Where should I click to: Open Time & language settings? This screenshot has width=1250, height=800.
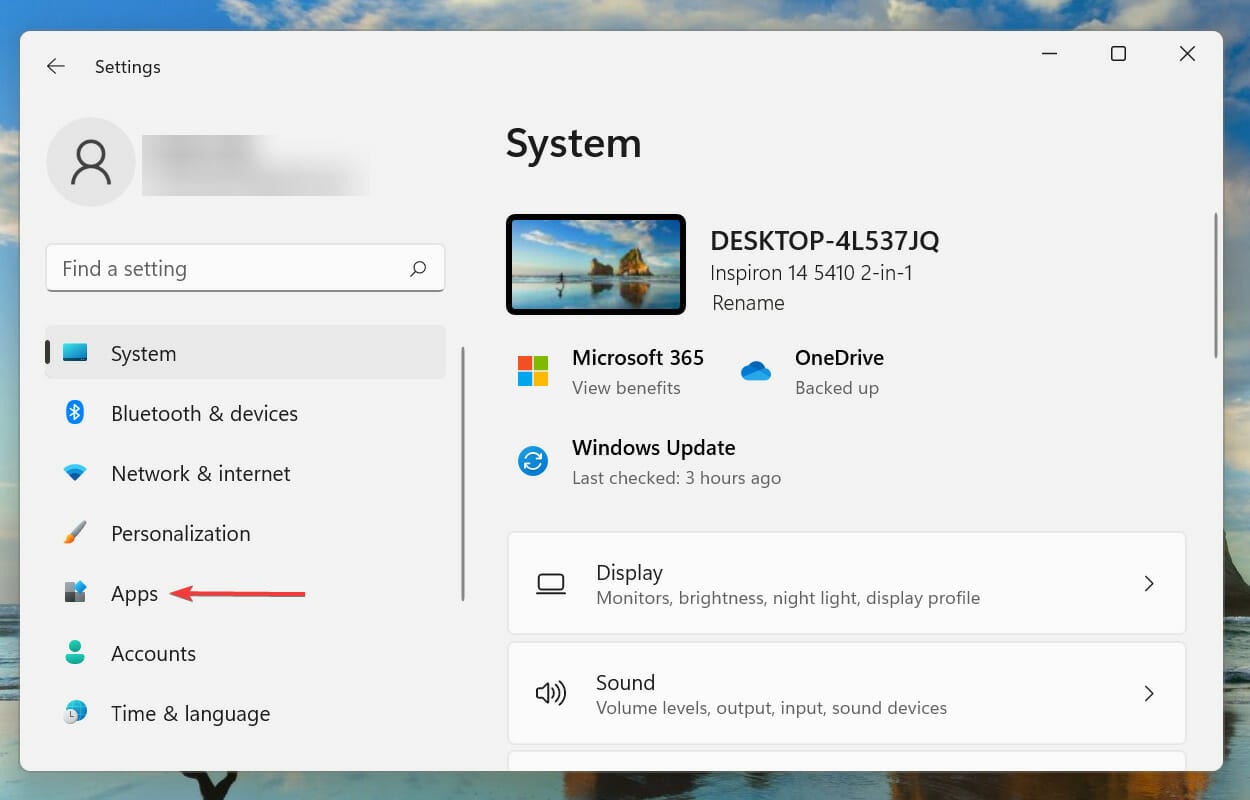pos(190,713)
